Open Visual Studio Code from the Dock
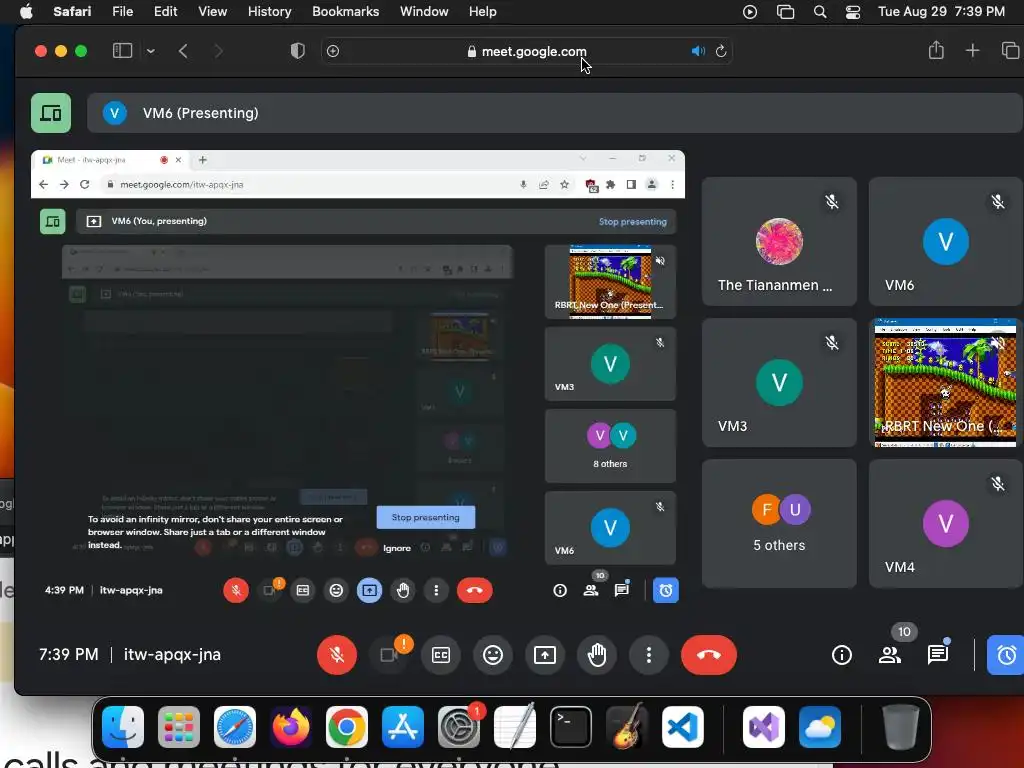 pos(682,726)
